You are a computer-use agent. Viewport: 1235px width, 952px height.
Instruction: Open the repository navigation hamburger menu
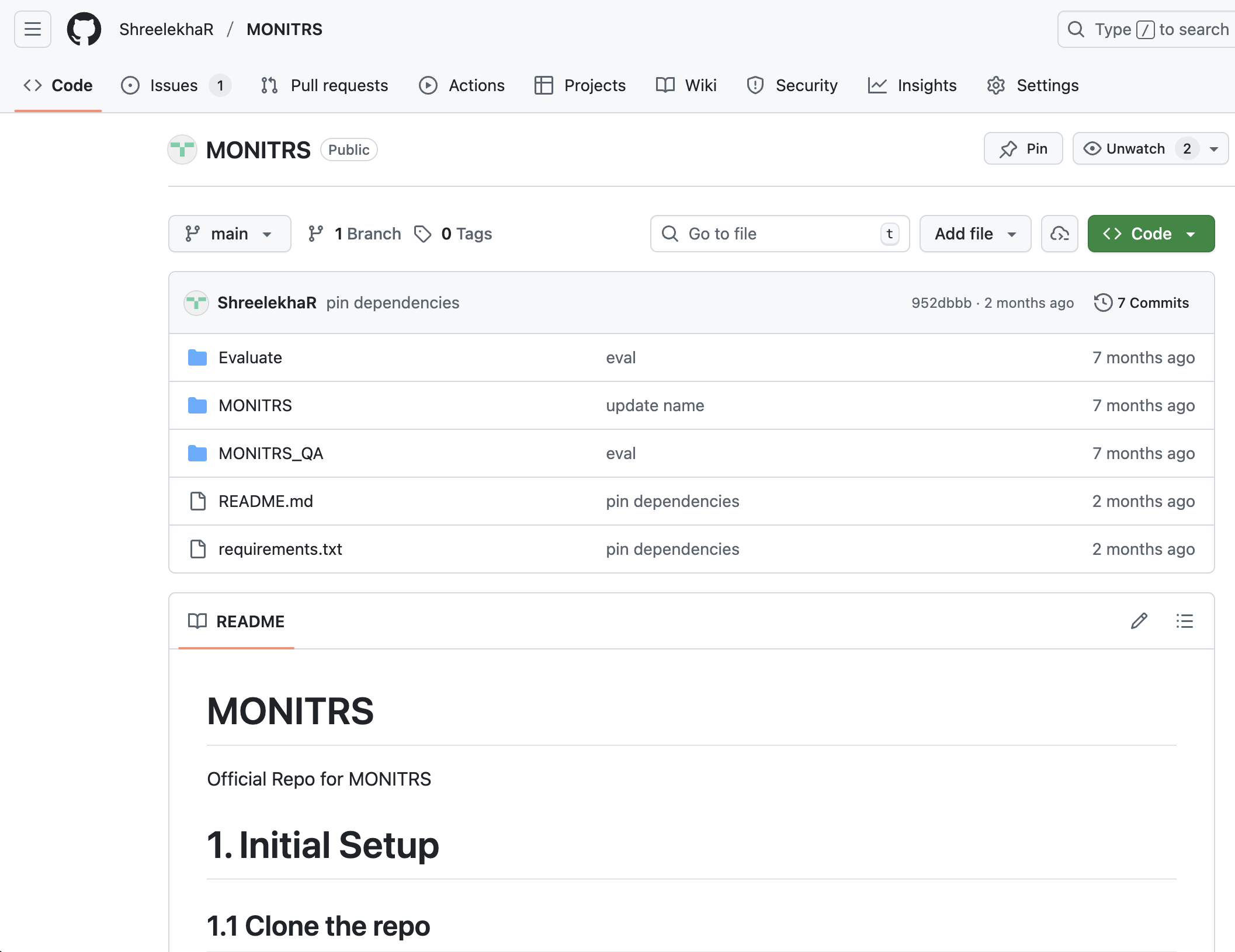click(x=32, y=29)
